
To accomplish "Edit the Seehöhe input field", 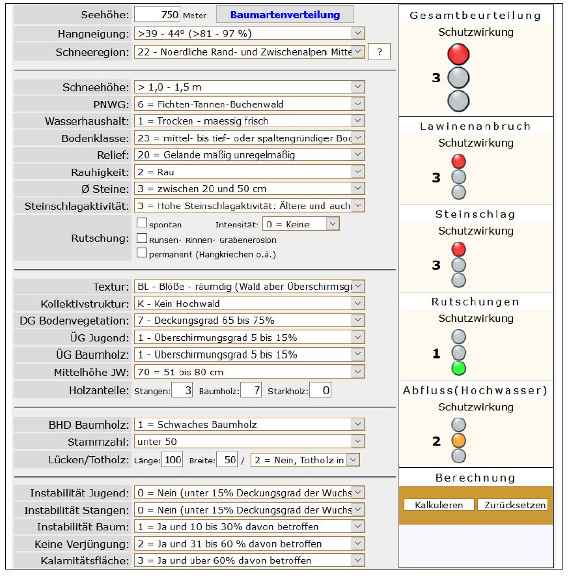I will coord(157,15).
